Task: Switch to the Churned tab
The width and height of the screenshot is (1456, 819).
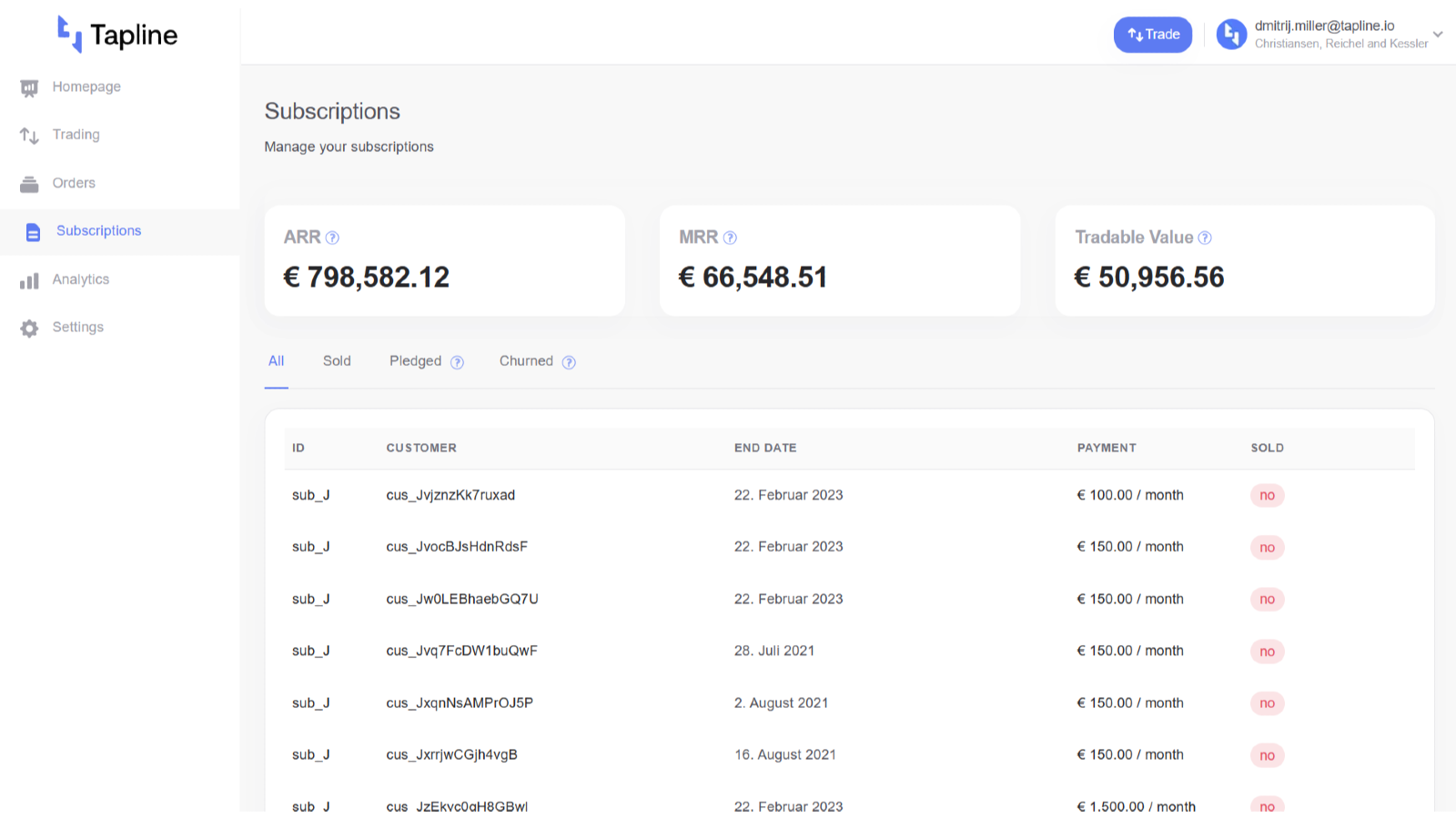Action: (526, 361)
